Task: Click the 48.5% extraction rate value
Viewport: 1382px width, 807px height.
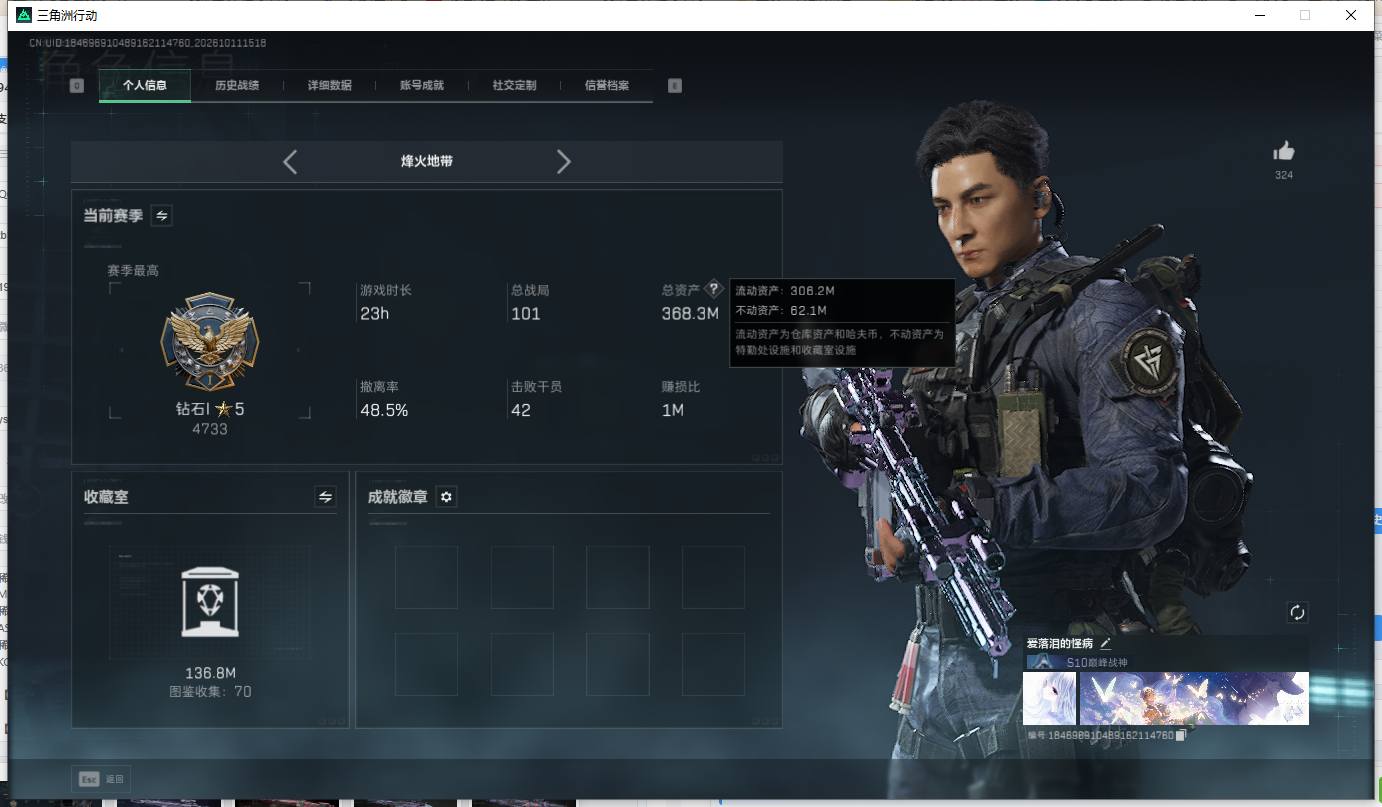Action: tap(384, 410)
